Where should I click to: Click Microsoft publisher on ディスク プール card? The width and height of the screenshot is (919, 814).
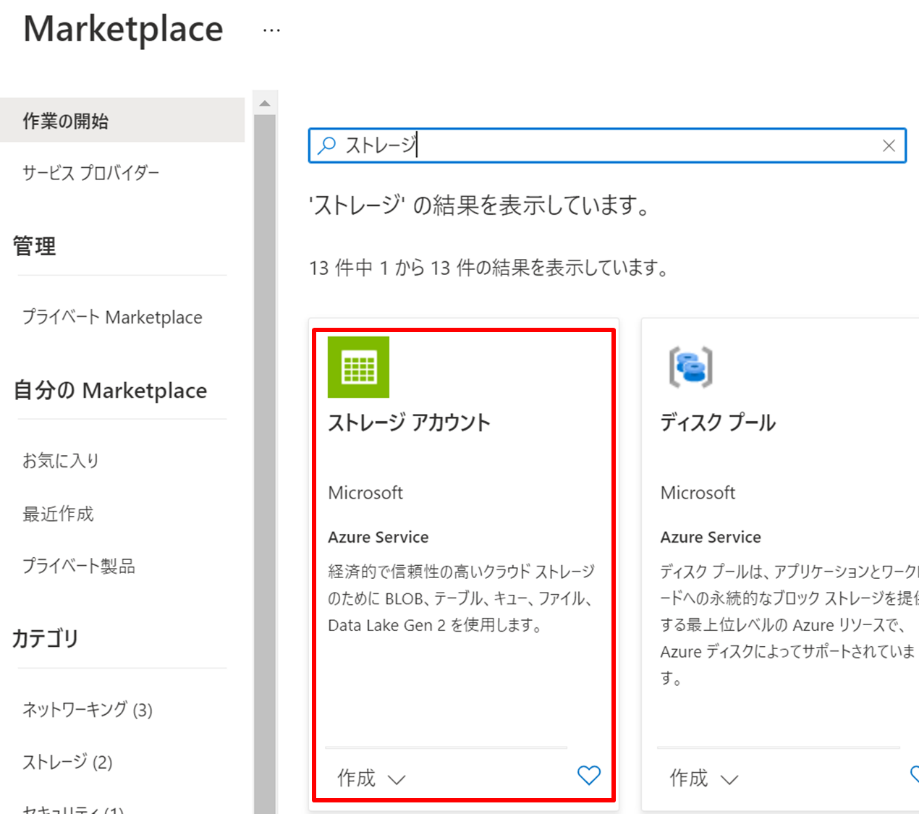(x=697, y=493)
